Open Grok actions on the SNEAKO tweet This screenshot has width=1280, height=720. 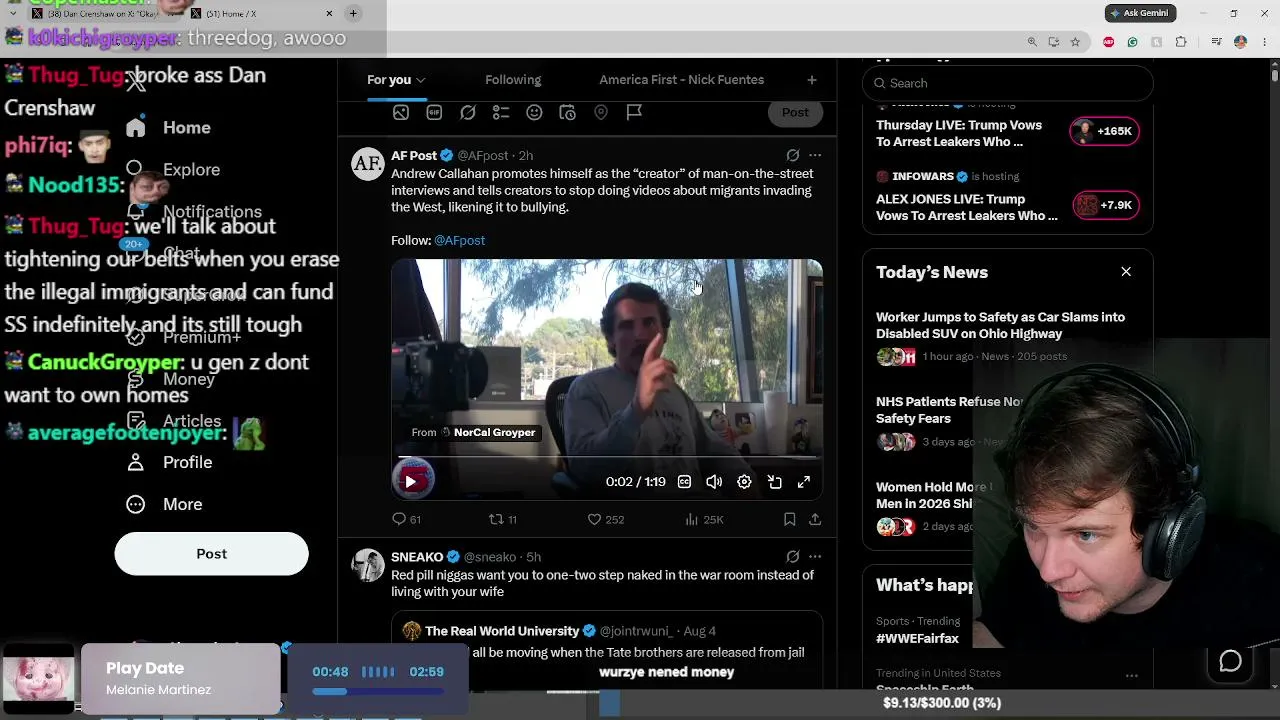pyautogui.click(x=793, y=557)
